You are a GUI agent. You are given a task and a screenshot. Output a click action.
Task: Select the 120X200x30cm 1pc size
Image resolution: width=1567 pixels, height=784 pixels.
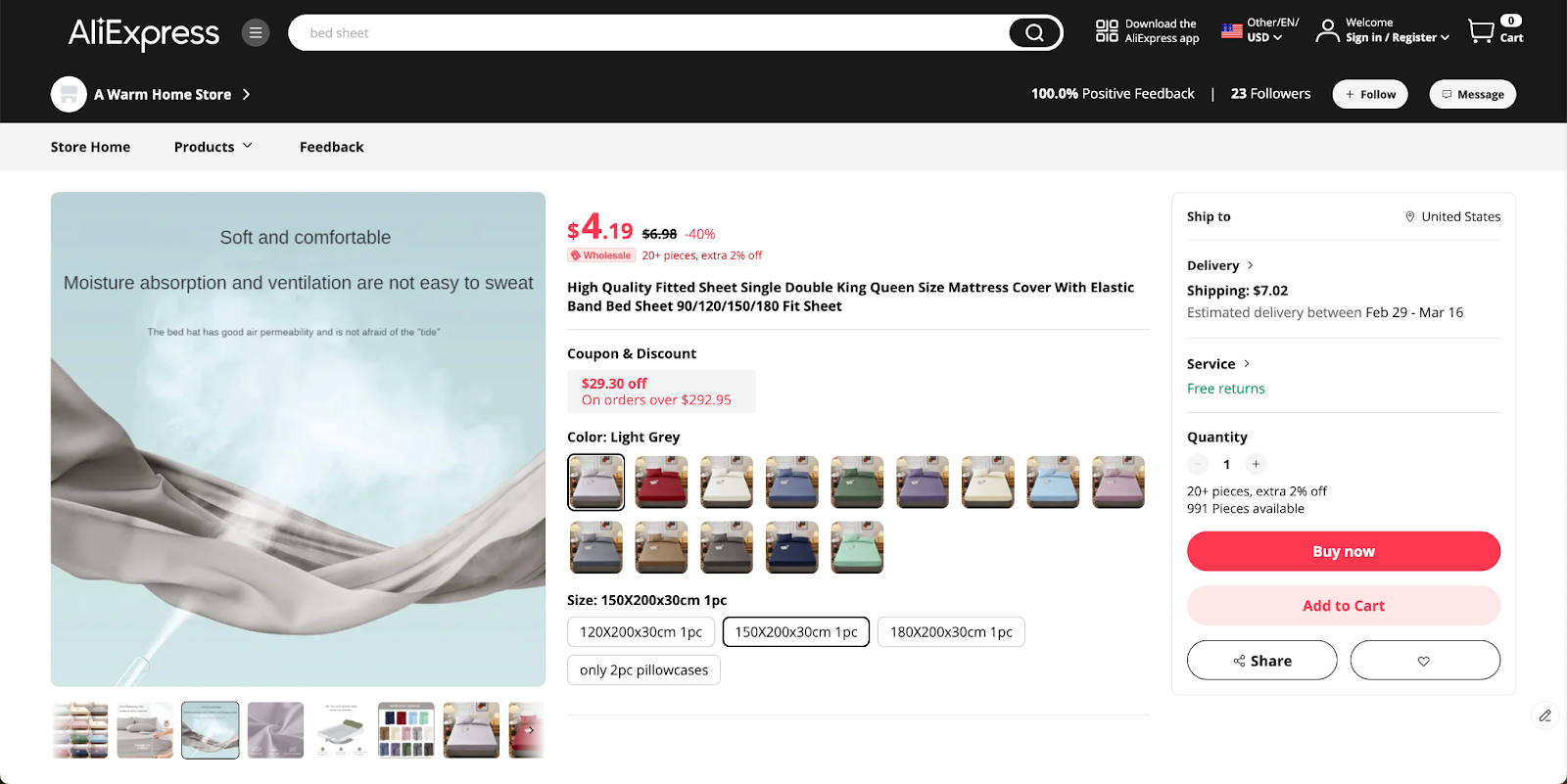[641, 632]
